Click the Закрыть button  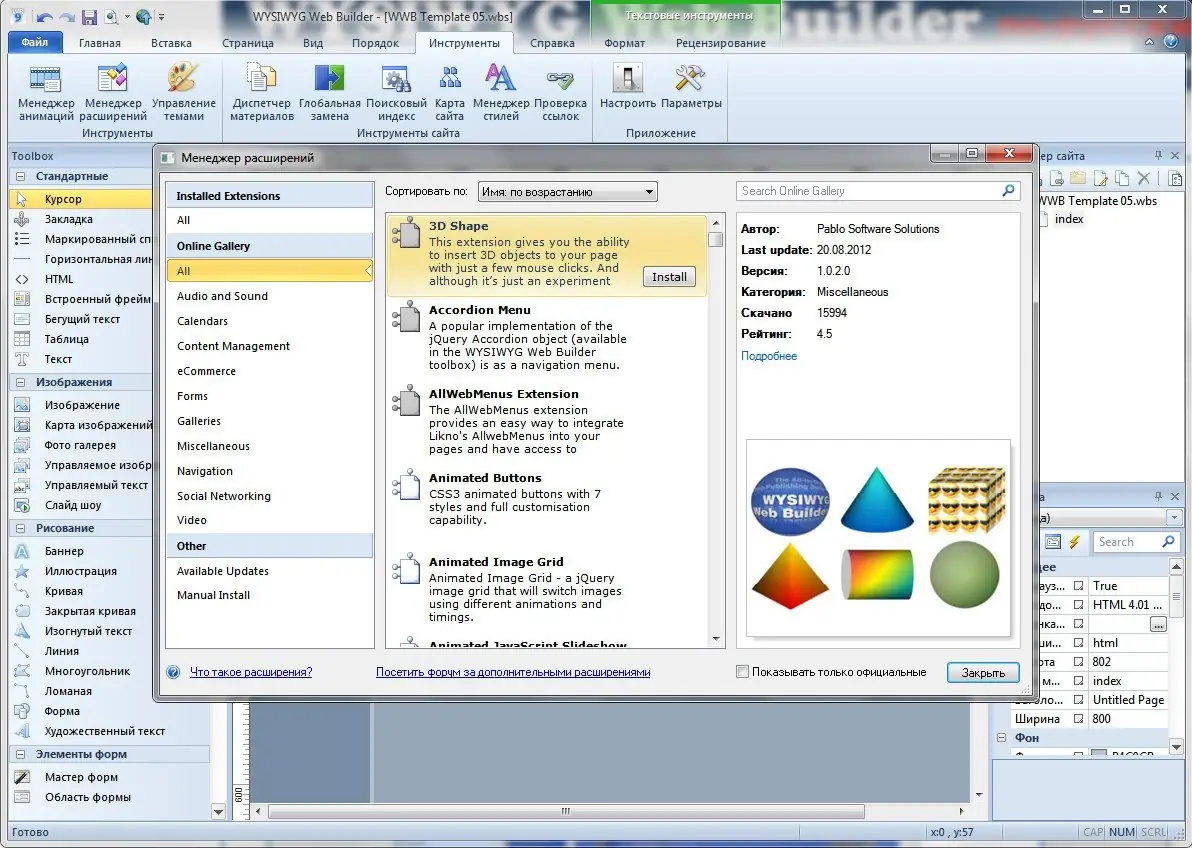[983, 672]
